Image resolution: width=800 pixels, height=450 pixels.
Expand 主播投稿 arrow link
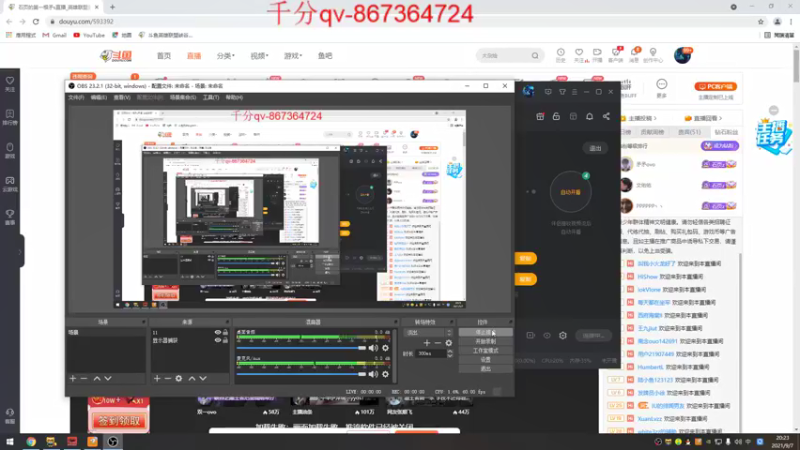[642, 118]
